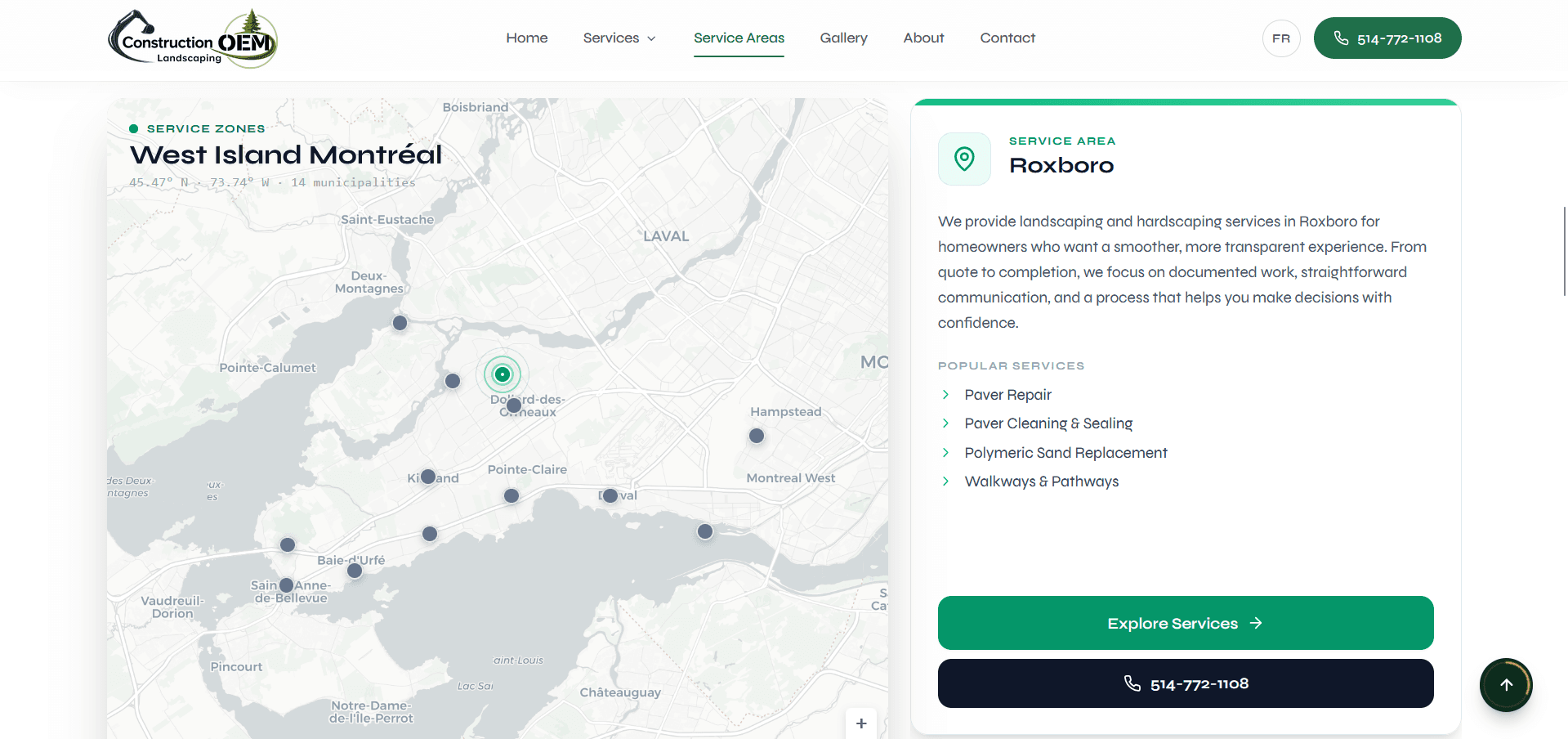This screenshot has width=1568, height=739.
Task: Click the scroll-to-top arrow button
Action: tap(1506, 685)
